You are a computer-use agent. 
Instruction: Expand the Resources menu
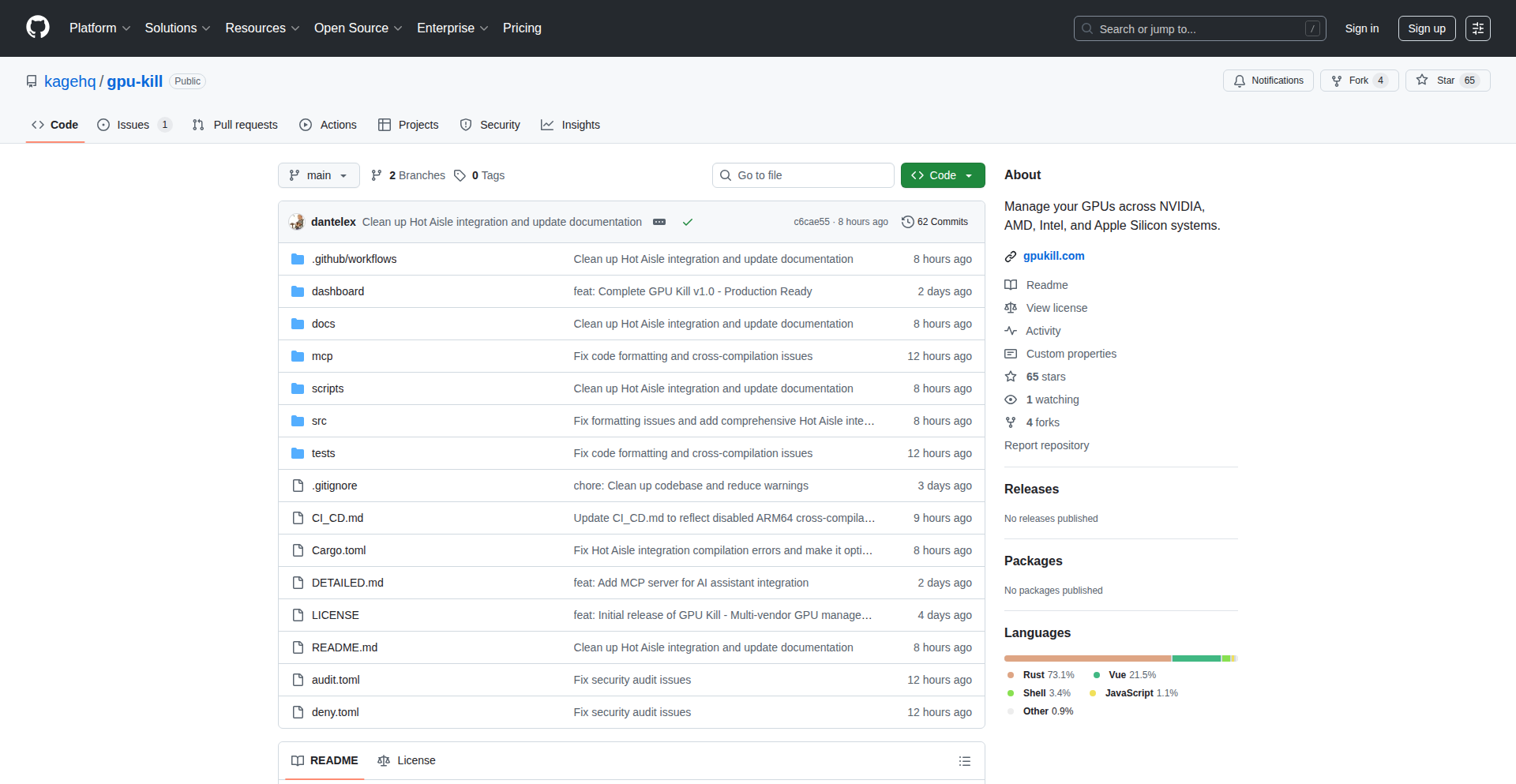coord(262,28)
